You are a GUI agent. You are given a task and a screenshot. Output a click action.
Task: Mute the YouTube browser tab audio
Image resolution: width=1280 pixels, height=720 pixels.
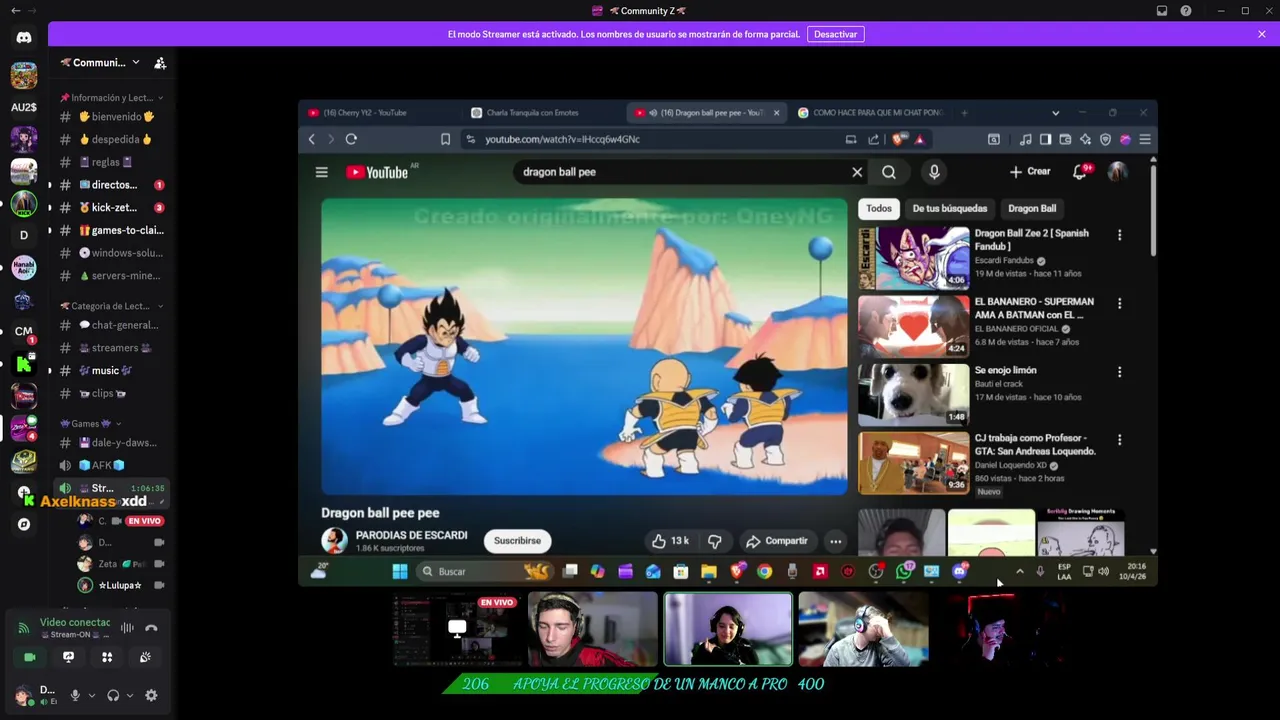click(x=652, y=113)
